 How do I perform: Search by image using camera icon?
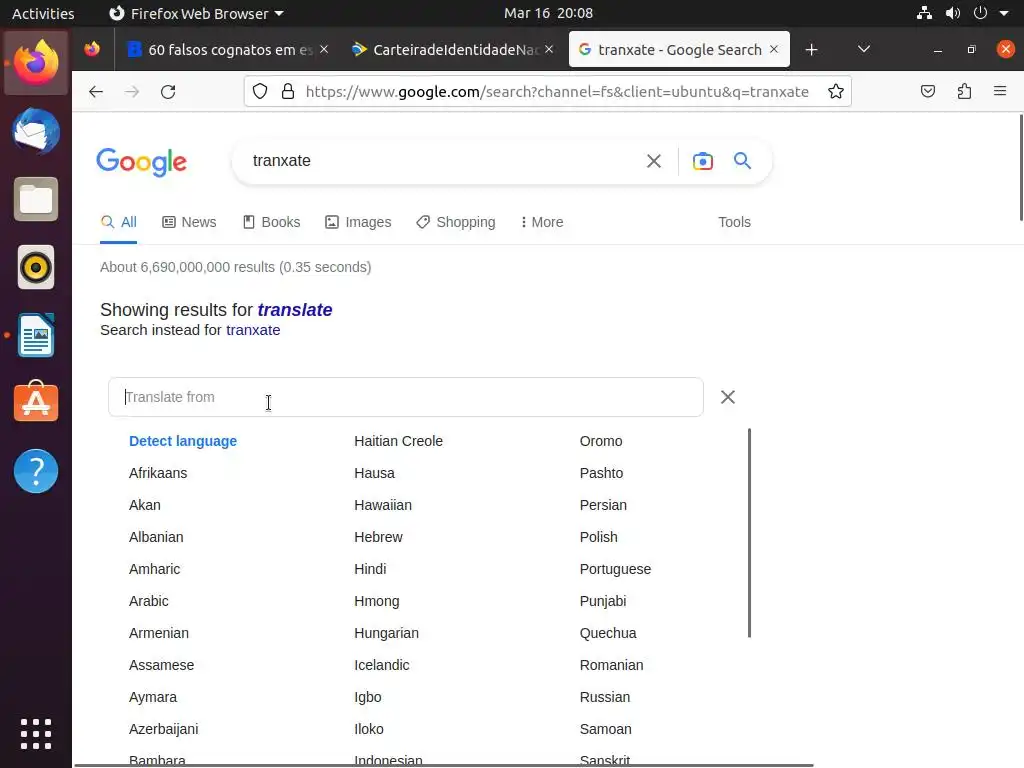[x=703, y=161]
